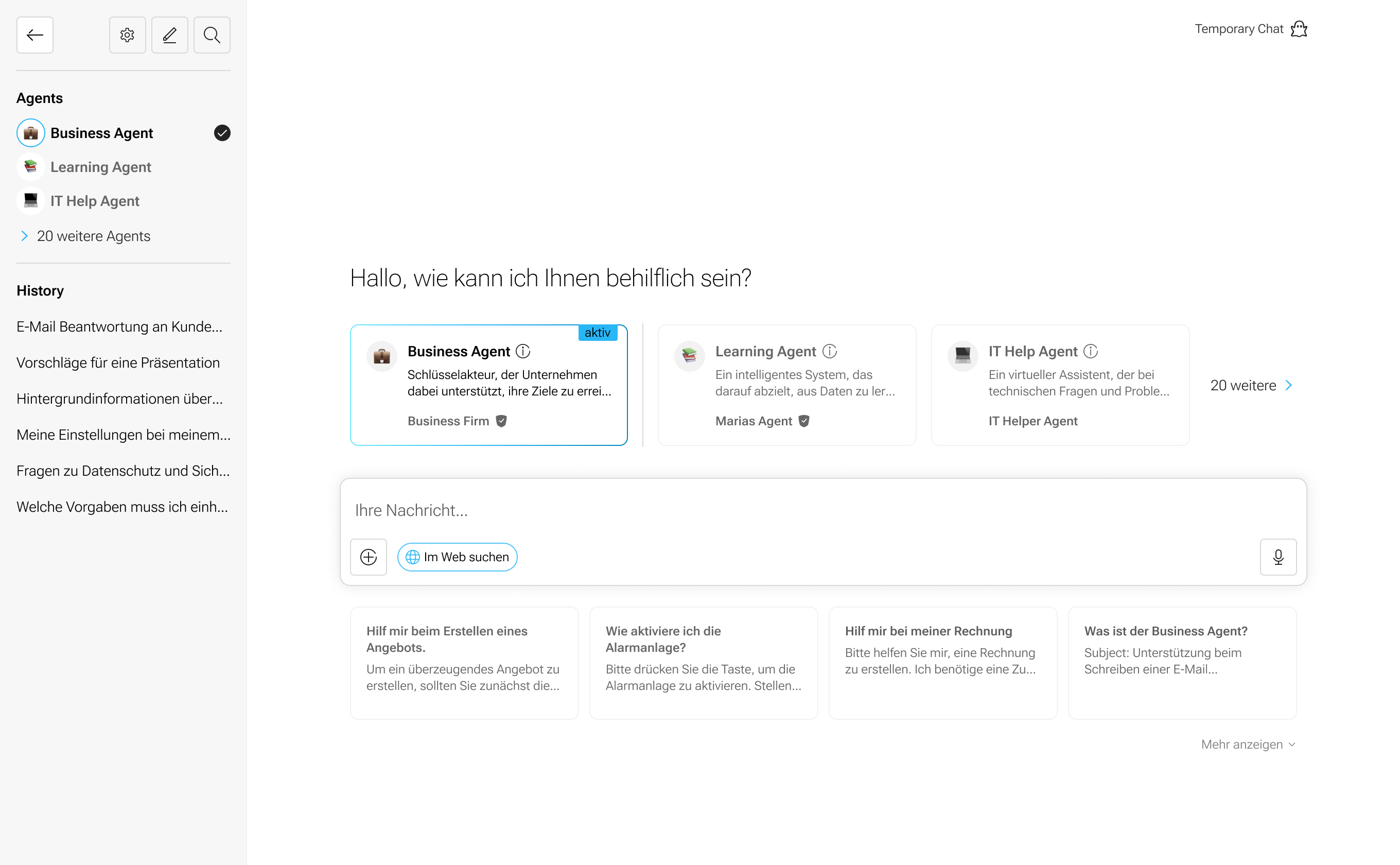Choose the Hilf mir bei meiner Rechnung suggestion
This screenshot has width=1400, height=865.
click(x=942, y=663)
